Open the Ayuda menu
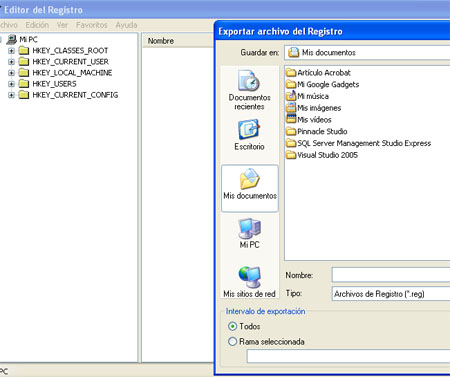 coord(126,25)
